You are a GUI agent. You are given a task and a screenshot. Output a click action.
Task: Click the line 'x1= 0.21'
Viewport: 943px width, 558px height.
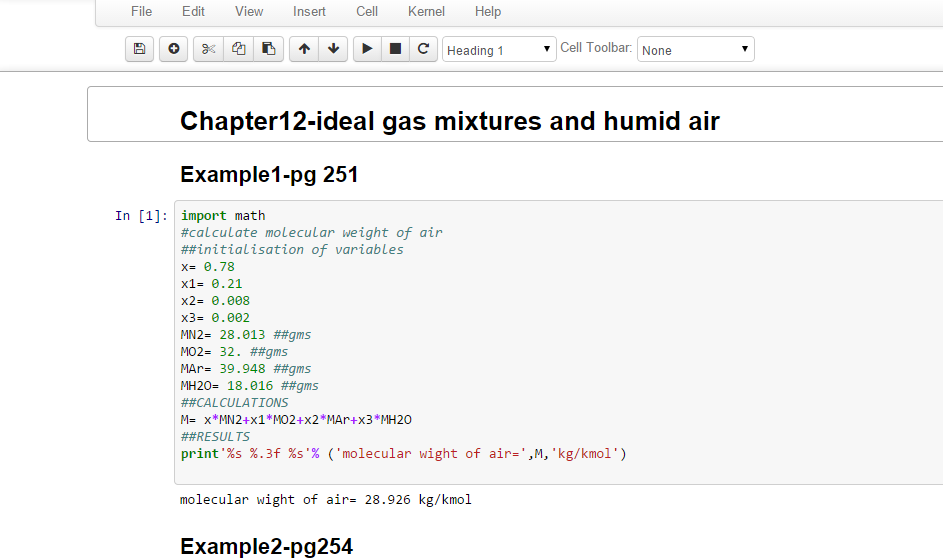[x=212, y=283]
